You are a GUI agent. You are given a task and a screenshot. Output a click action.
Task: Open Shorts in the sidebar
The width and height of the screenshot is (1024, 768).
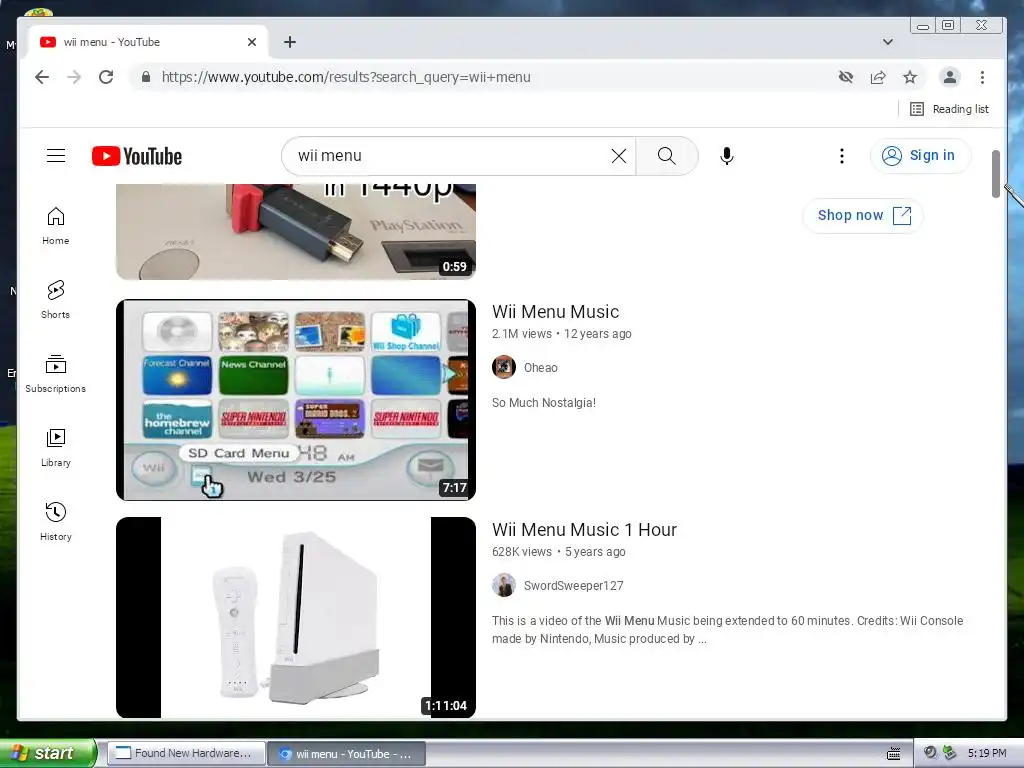pyautogui.click(x=56, y=300)
